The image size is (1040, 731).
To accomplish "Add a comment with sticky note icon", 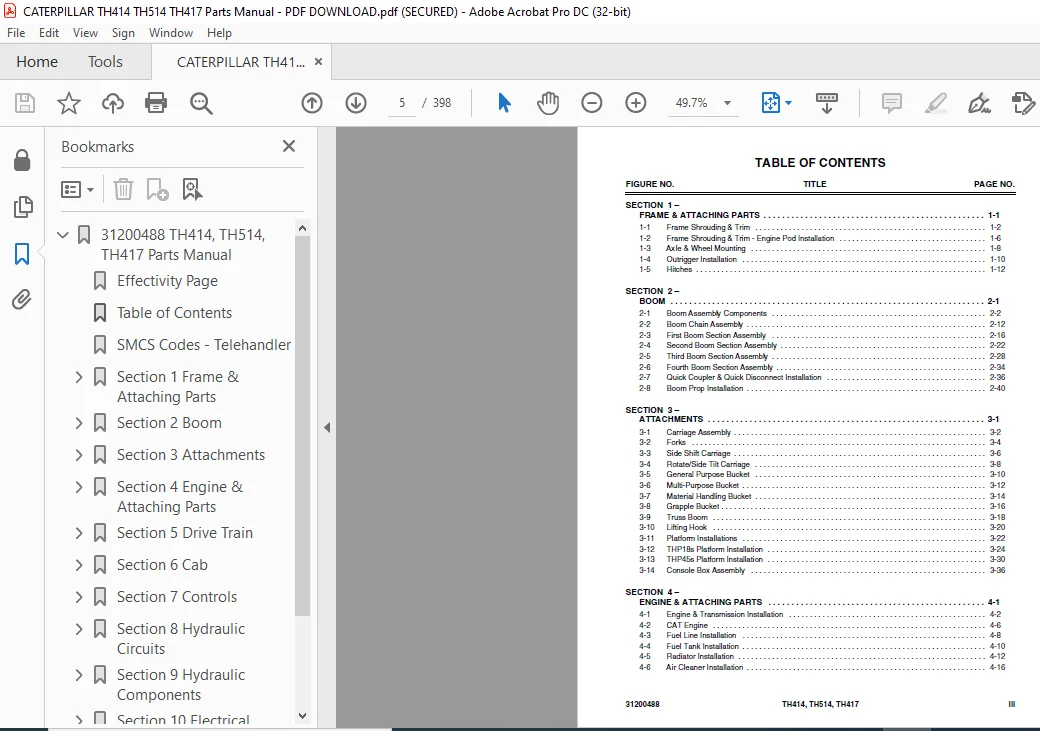I will tap(891, 103).
